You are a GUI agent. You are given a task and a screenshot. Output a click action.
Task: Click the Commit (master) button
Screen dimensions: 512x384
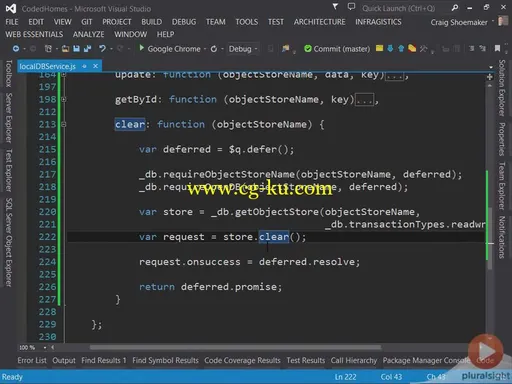click(337, 49)
